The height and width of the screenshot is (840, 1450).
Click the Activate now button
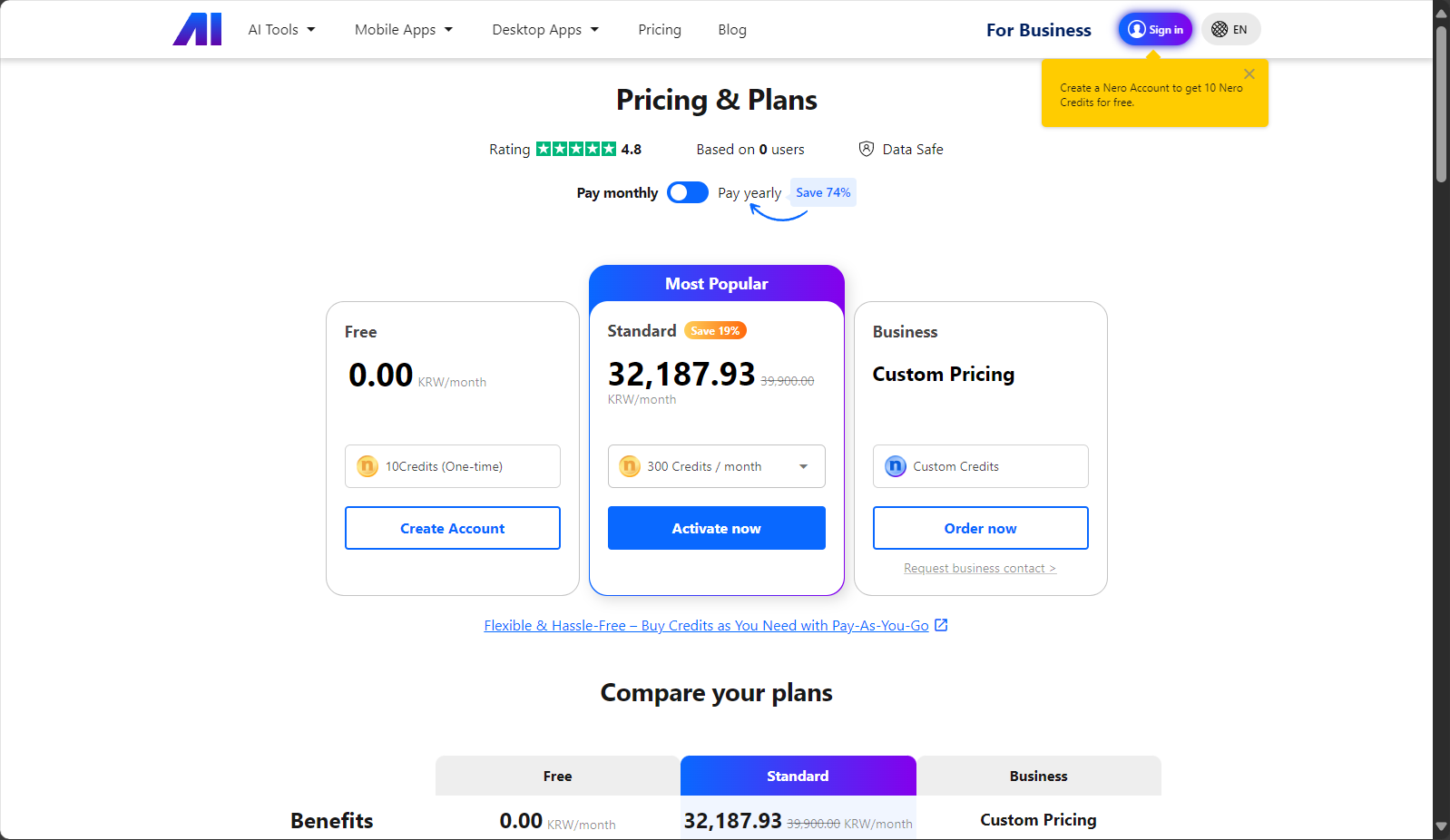[717, 528]
